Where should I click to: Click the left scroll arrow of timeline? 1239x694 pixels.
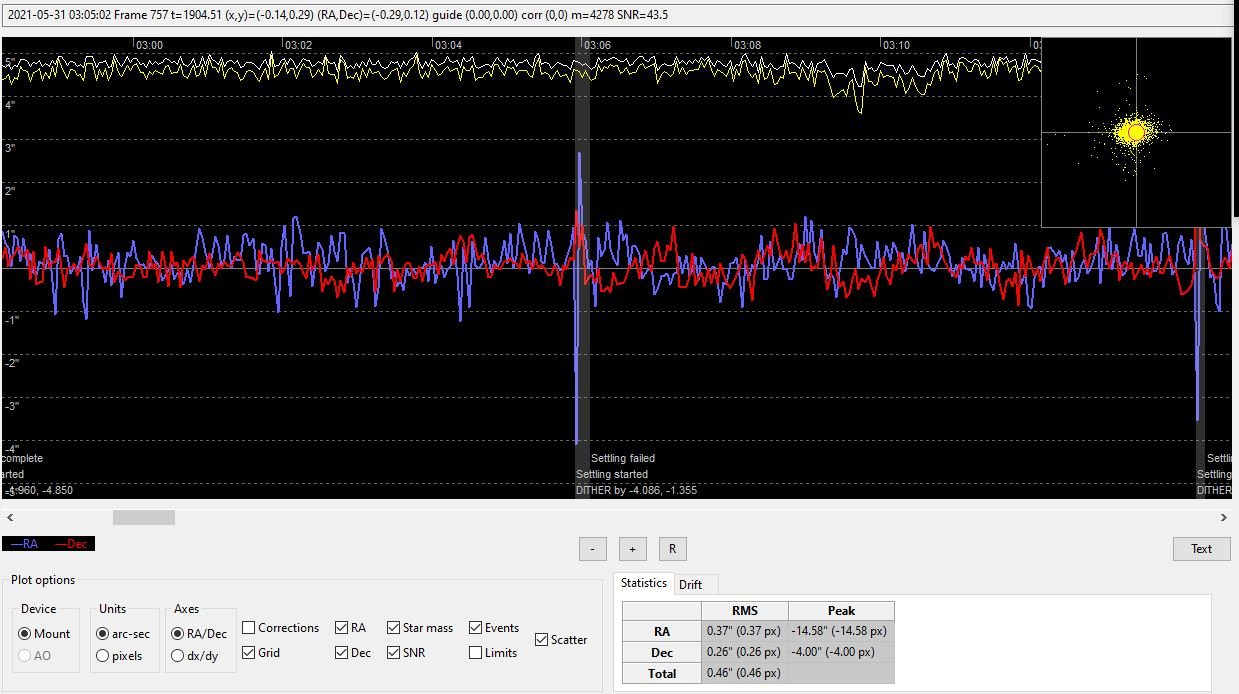pyautogui.click(x=10, y=518)
